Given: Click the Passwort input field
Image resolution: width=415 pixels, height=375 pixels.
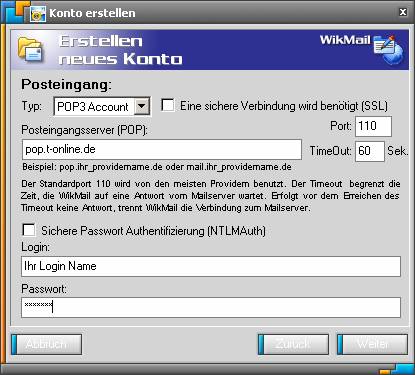Looking at the screenshot, I should pyautogui.click(x=211, y=307).
